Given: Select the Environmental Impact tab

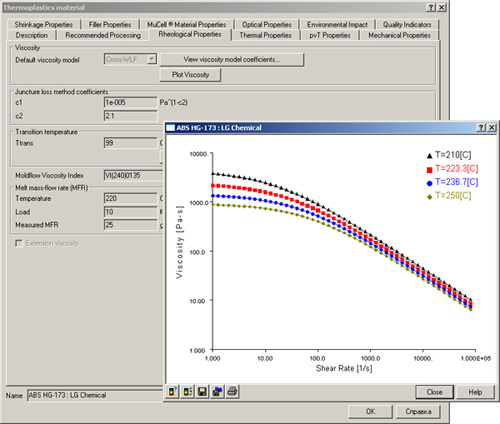Looking at the screenshot, I should 337,25.
